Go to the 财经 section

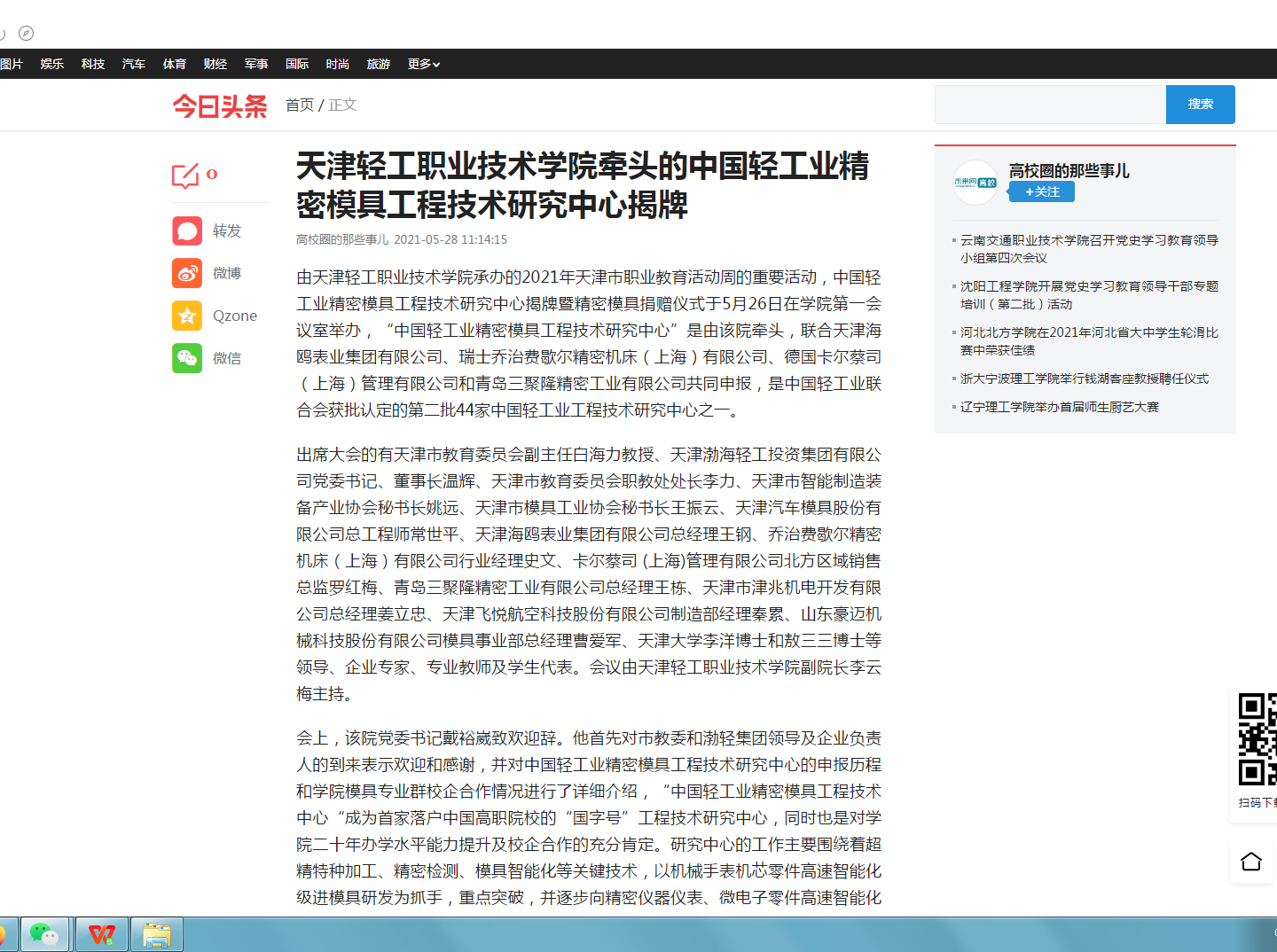coord(215,64)
